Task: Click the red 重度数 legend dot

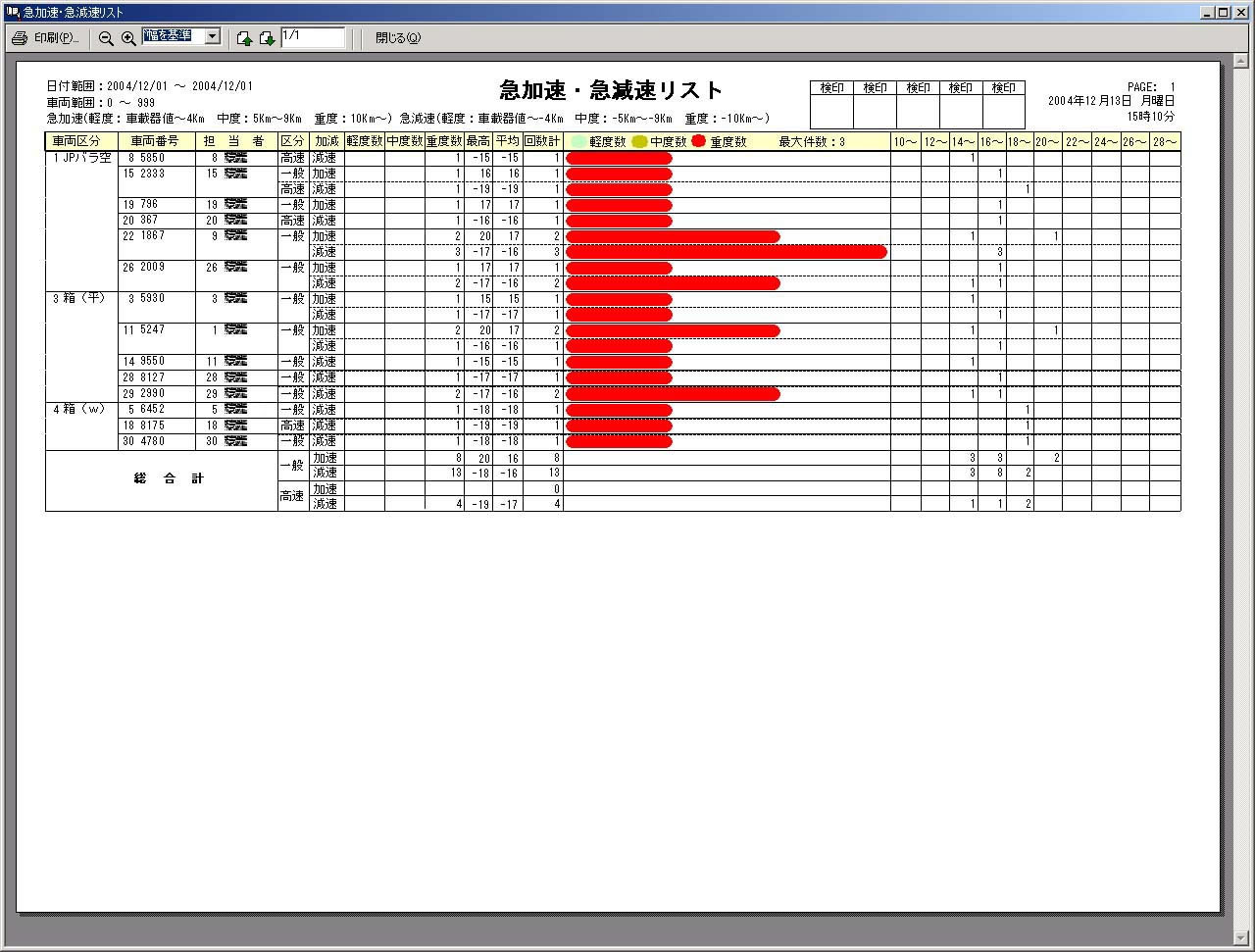Action: pos(698,141)
